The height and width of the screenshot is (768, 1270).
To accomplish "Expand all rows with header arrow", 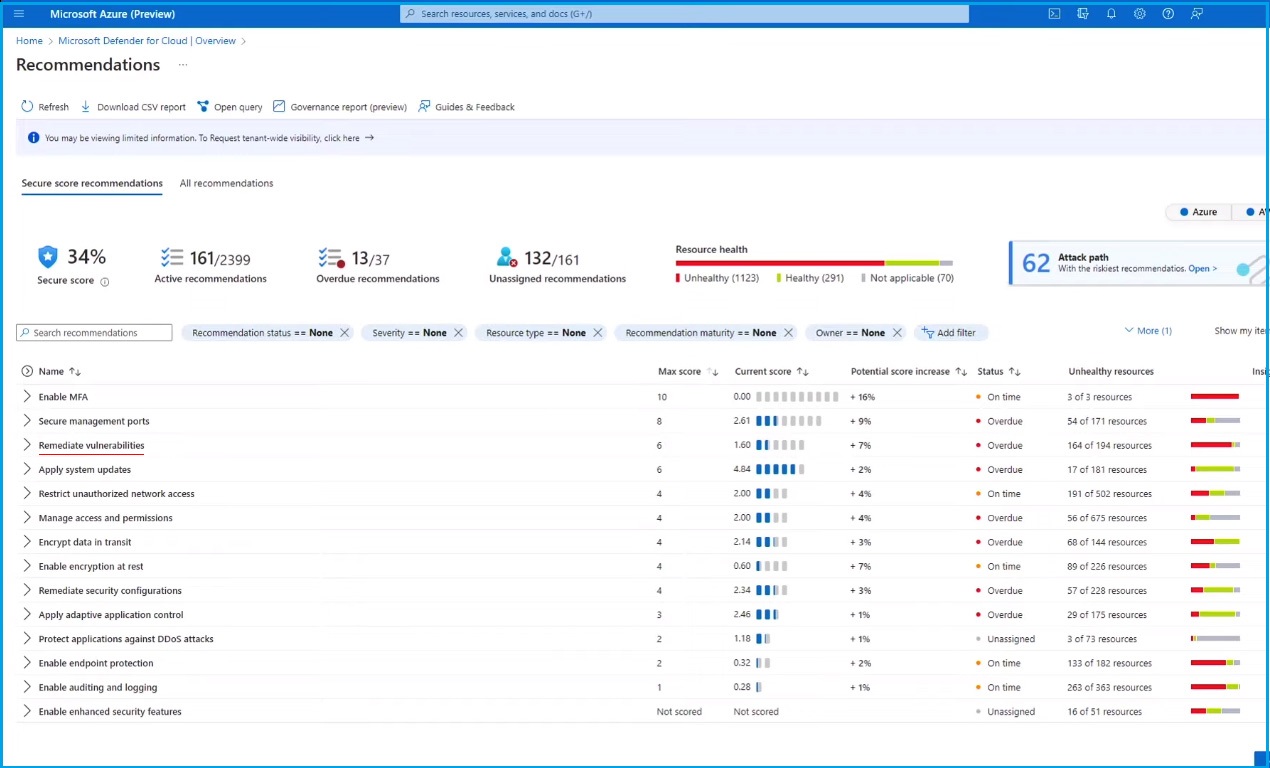I will (x=27, y=371).
